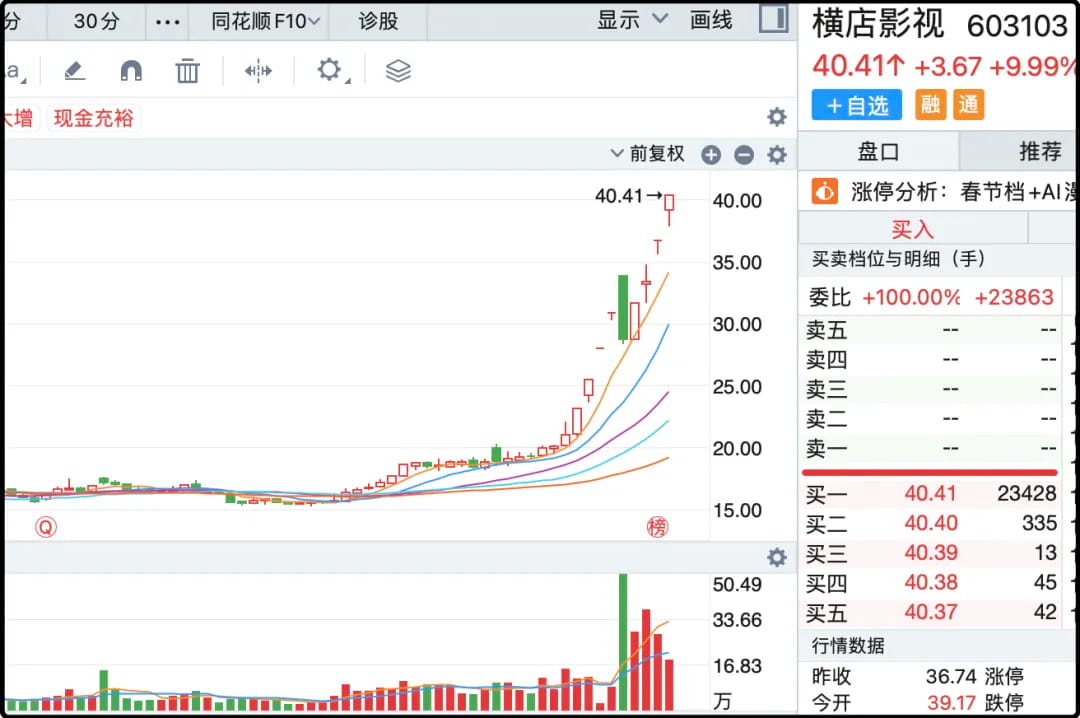Toggle the right side panel layout icon
Screen dimensions: 1080x718
point(773,19)
